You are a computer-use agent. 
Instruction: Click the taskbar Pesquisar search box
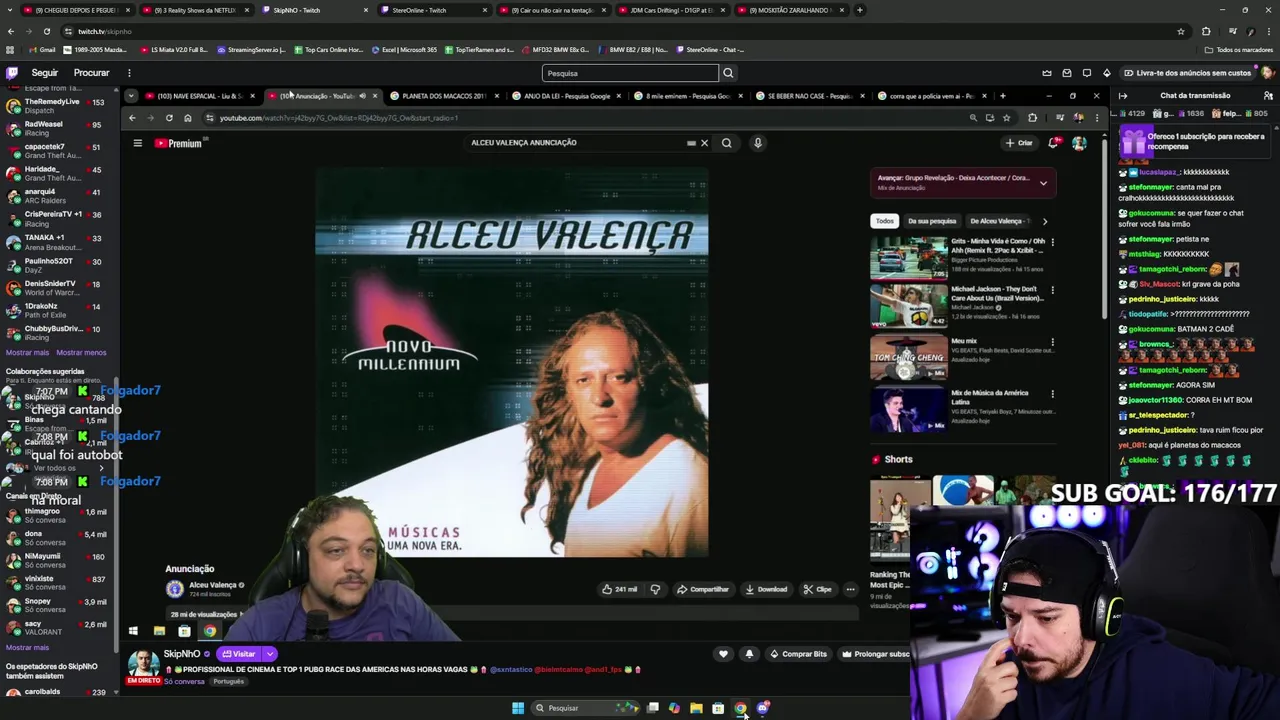pyautogui.click(x=585, y=708)
